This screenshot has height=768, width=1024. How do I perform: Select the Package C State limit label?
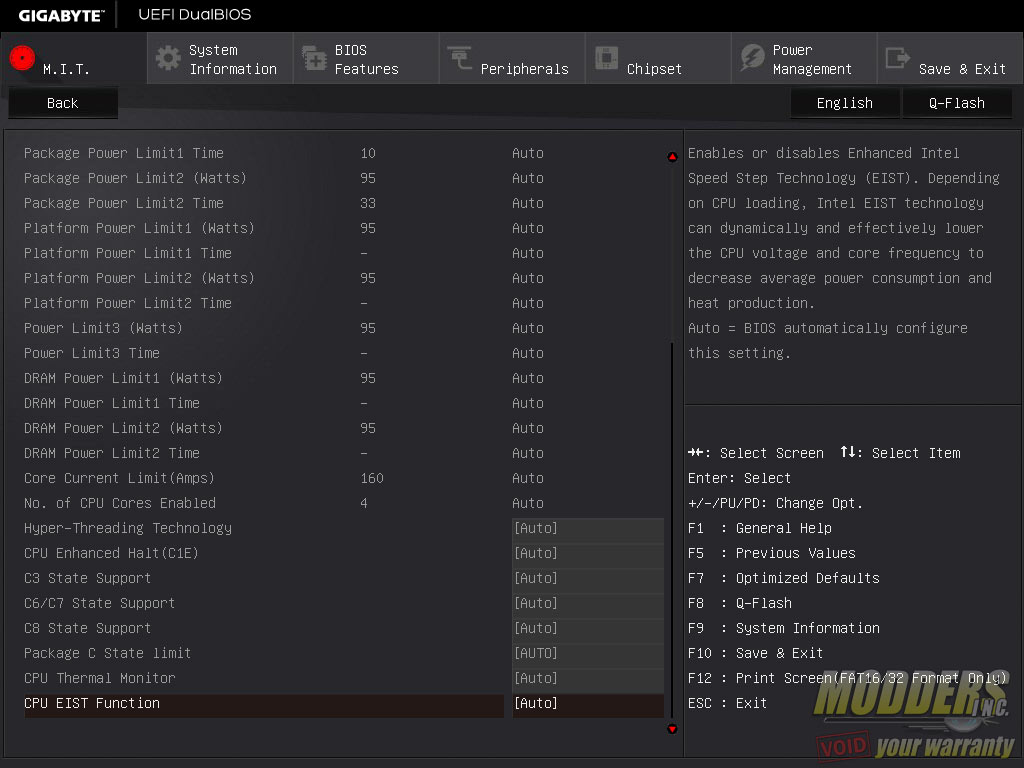click(108, 653)
